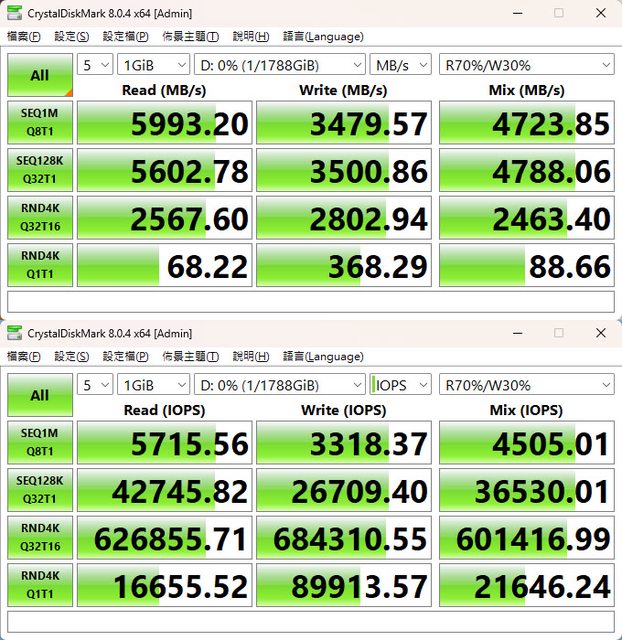The image size is (622, 640).
Task: Open drive selector D: 0% in top window
Action: 280,65
